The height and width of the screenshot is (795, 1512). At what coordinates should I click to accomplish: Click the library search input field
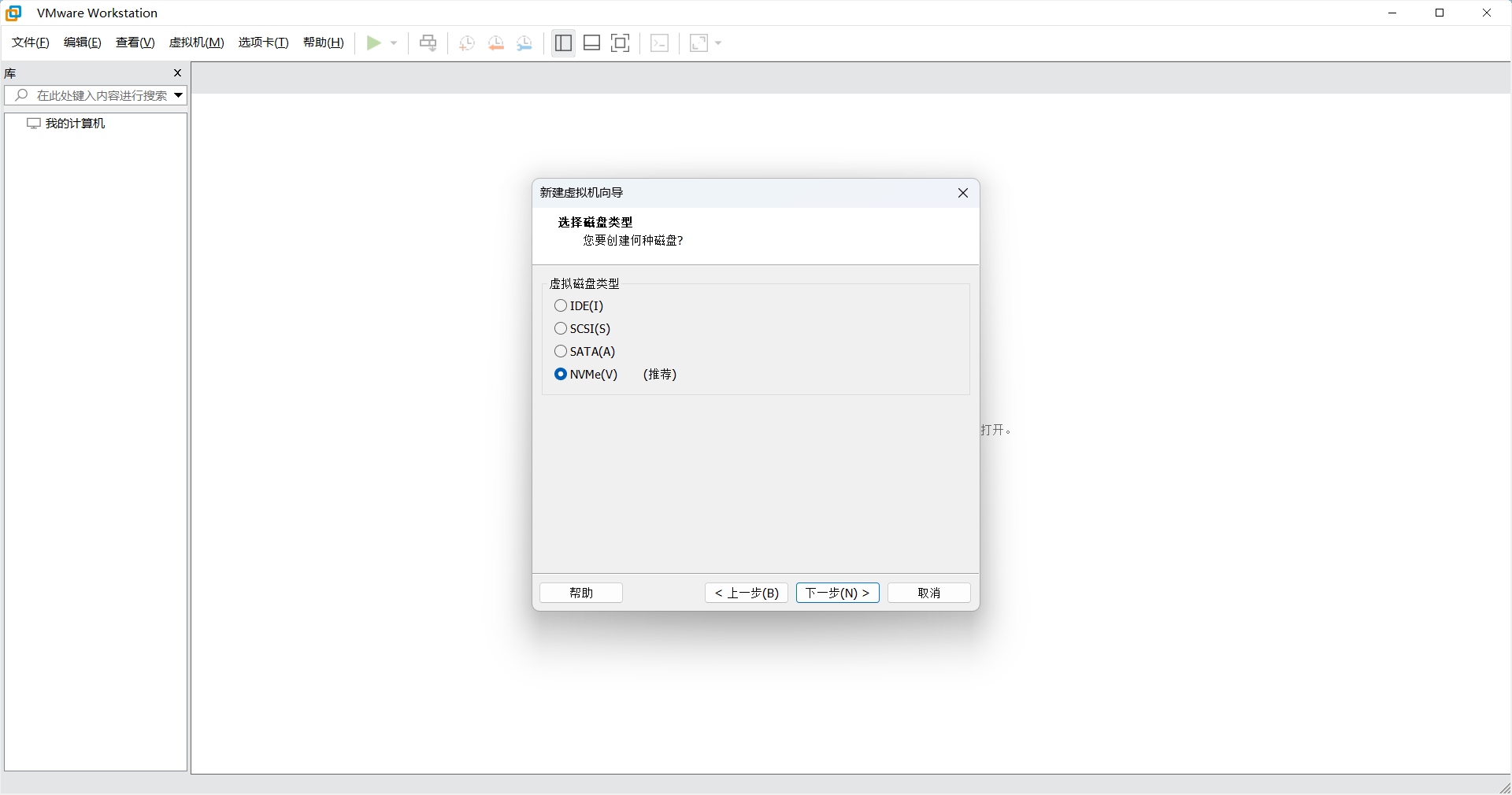[95, 95]
